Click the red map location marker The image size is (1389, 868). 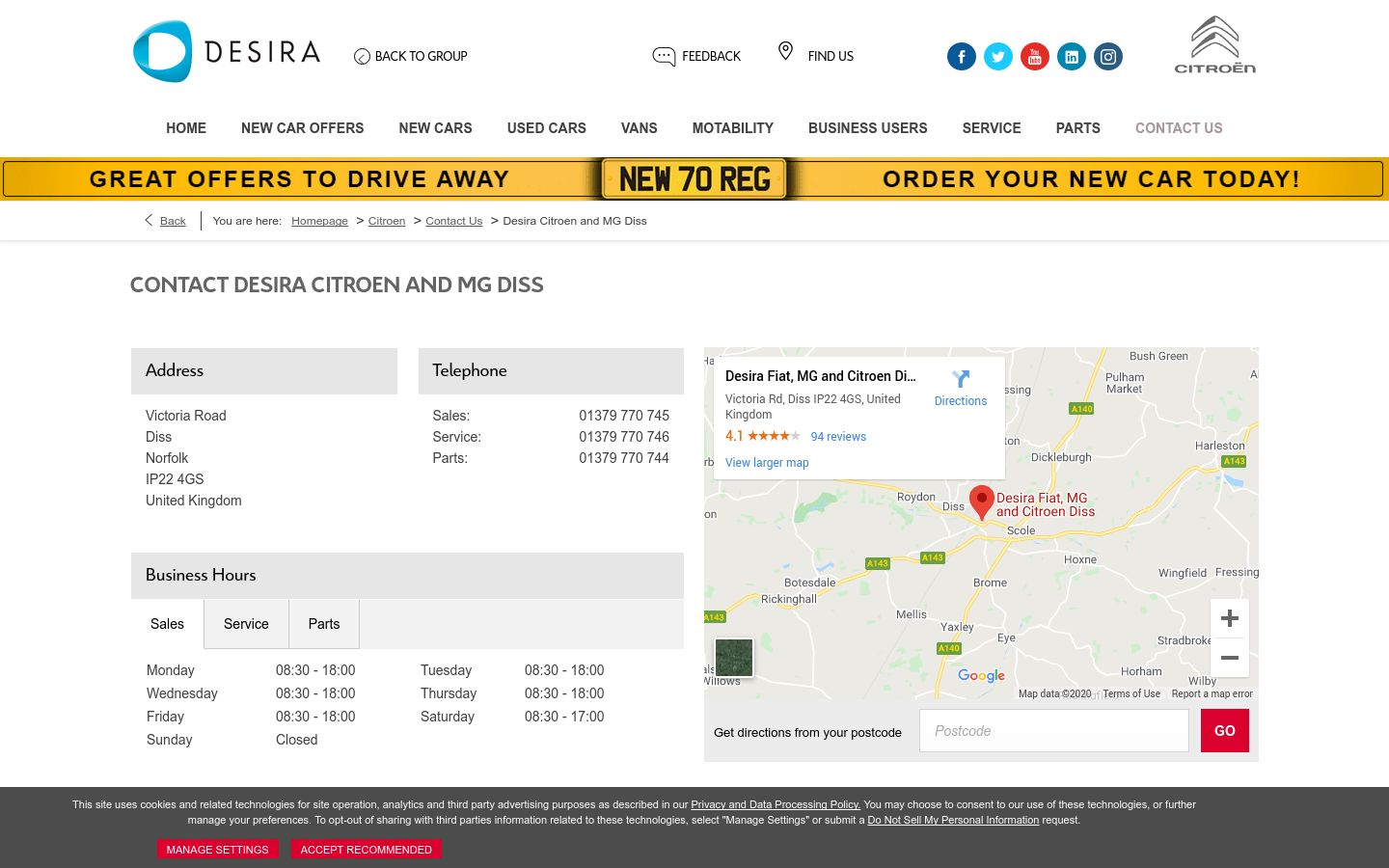pyautogui.click(x=981, y=502)
